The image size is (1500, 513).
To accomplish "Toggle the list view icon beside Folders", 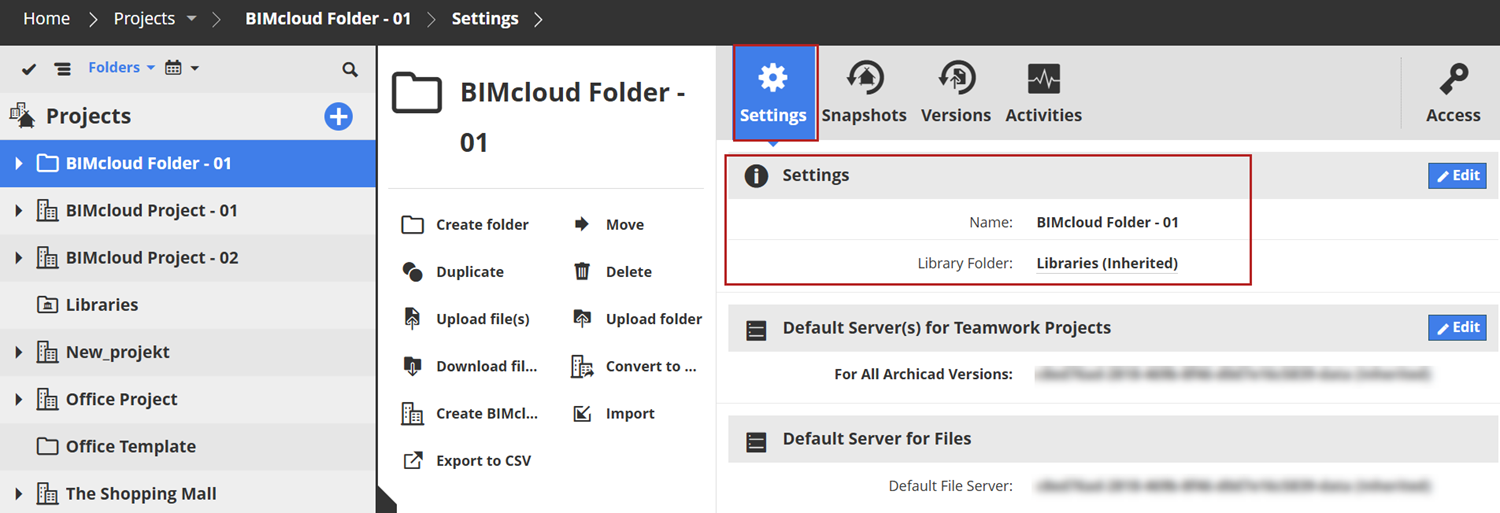I will click(x=63, y=69).
